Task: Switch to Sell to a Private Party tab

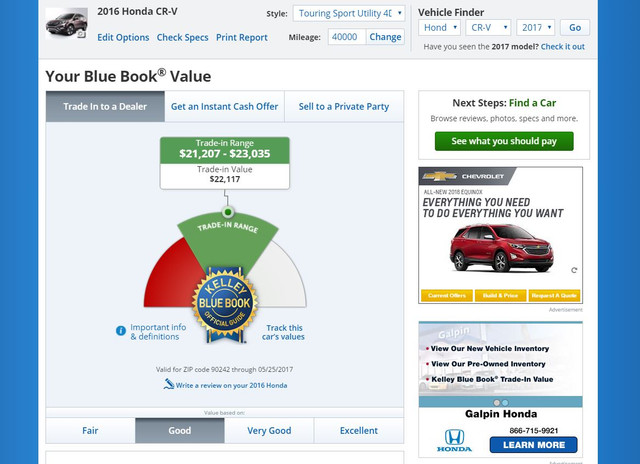Action: 344,107
